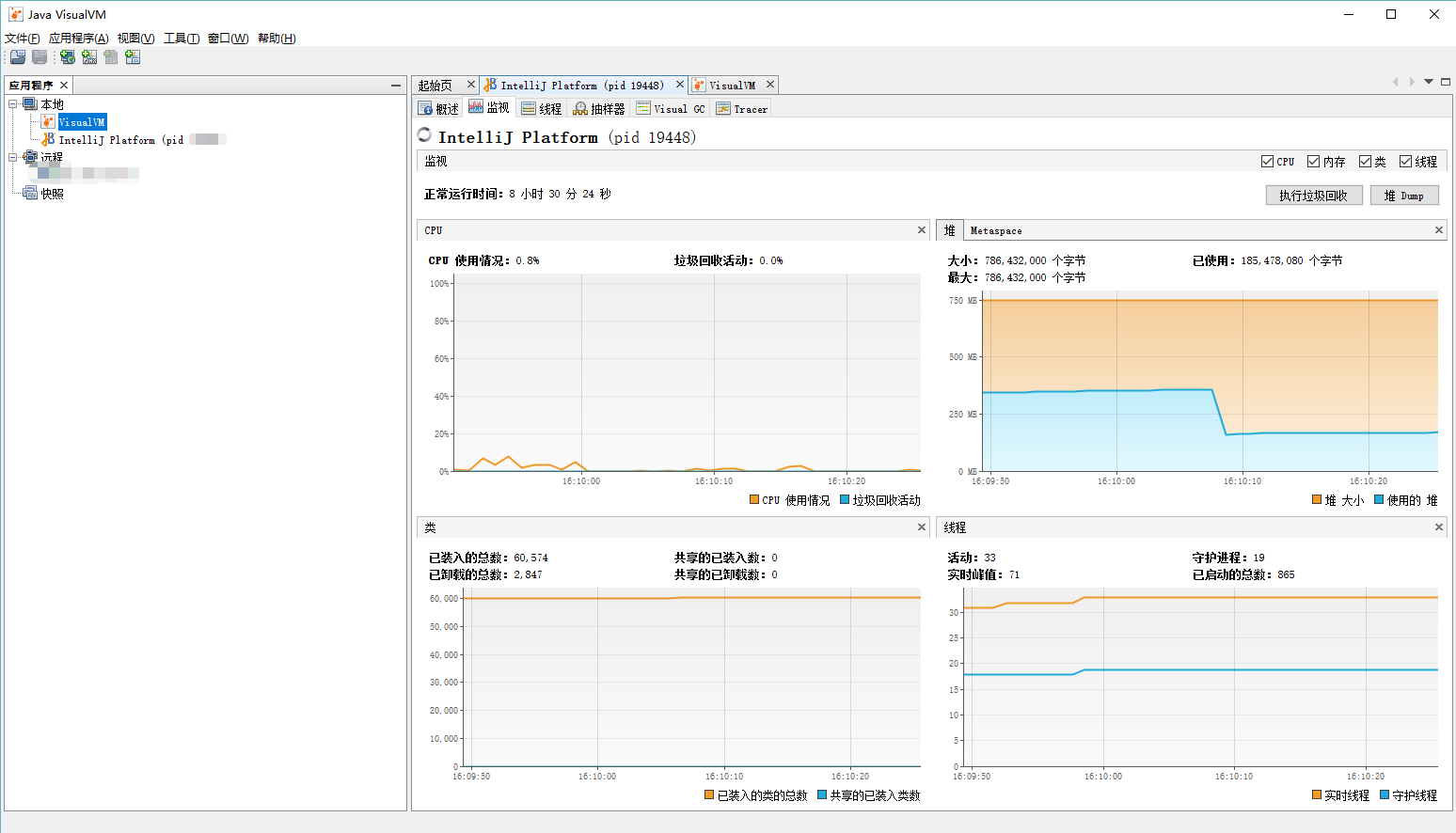Close the 堆 memory chart panel

[1439, 230]
